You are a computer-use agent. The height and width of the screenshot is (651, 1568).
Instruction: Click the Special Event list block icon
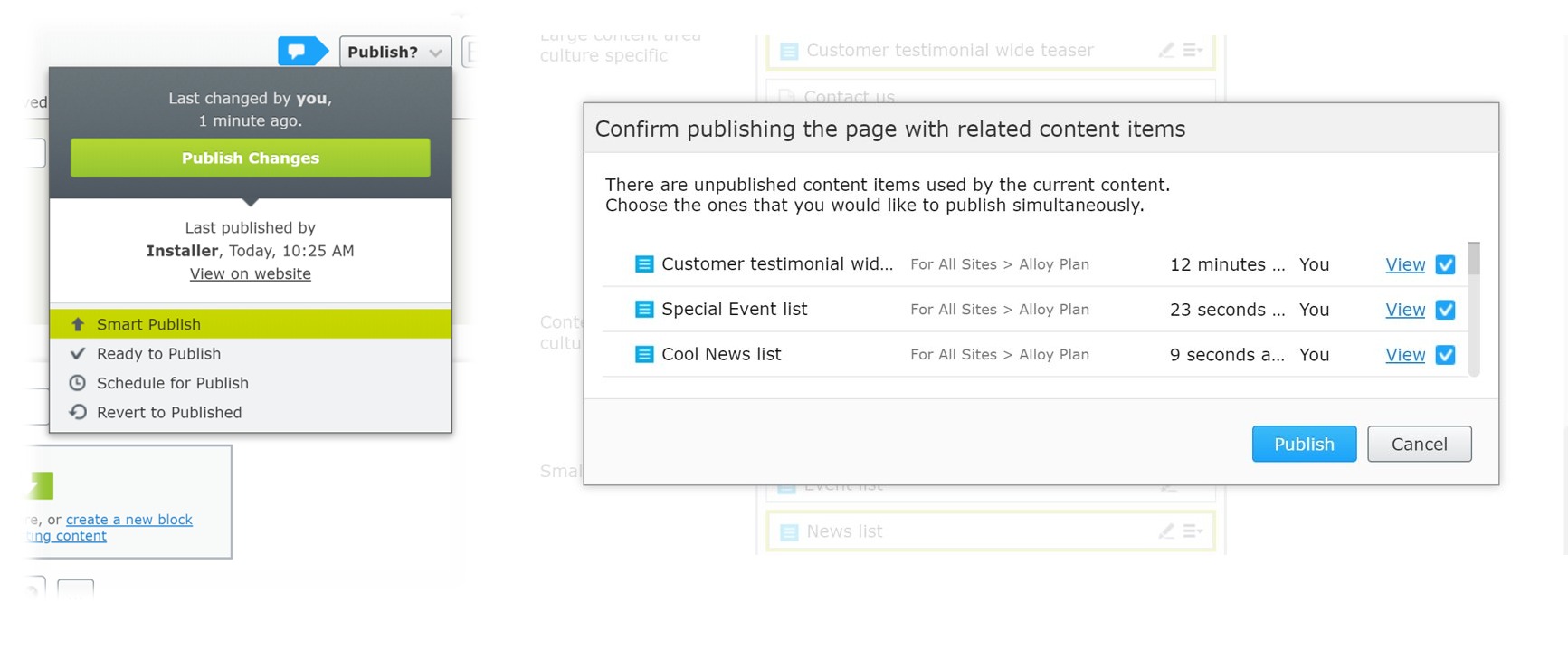pos(644,310)
